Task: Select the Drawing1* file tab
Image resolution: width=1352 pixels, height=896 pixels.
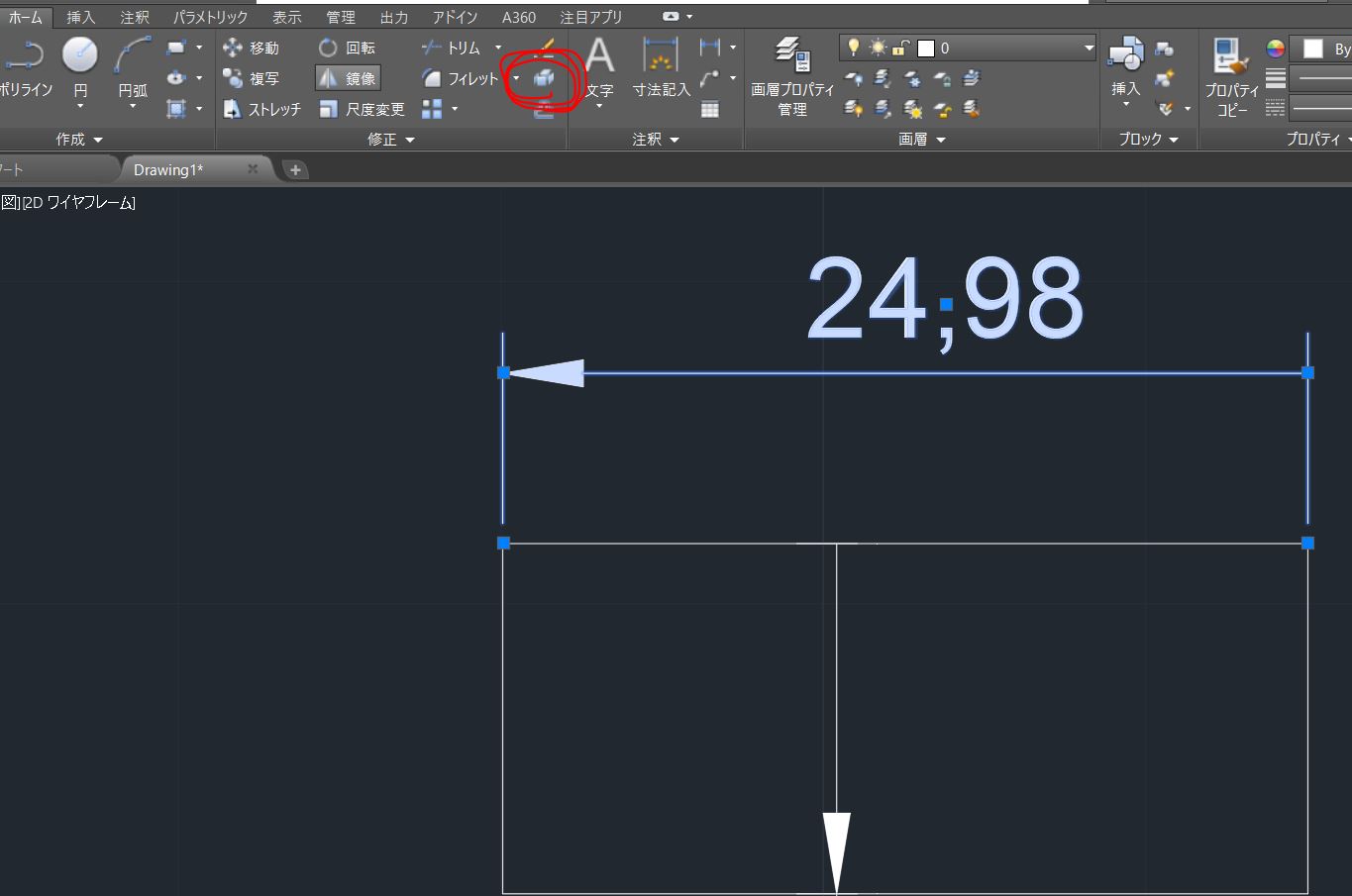Action: tap(168, 170)
